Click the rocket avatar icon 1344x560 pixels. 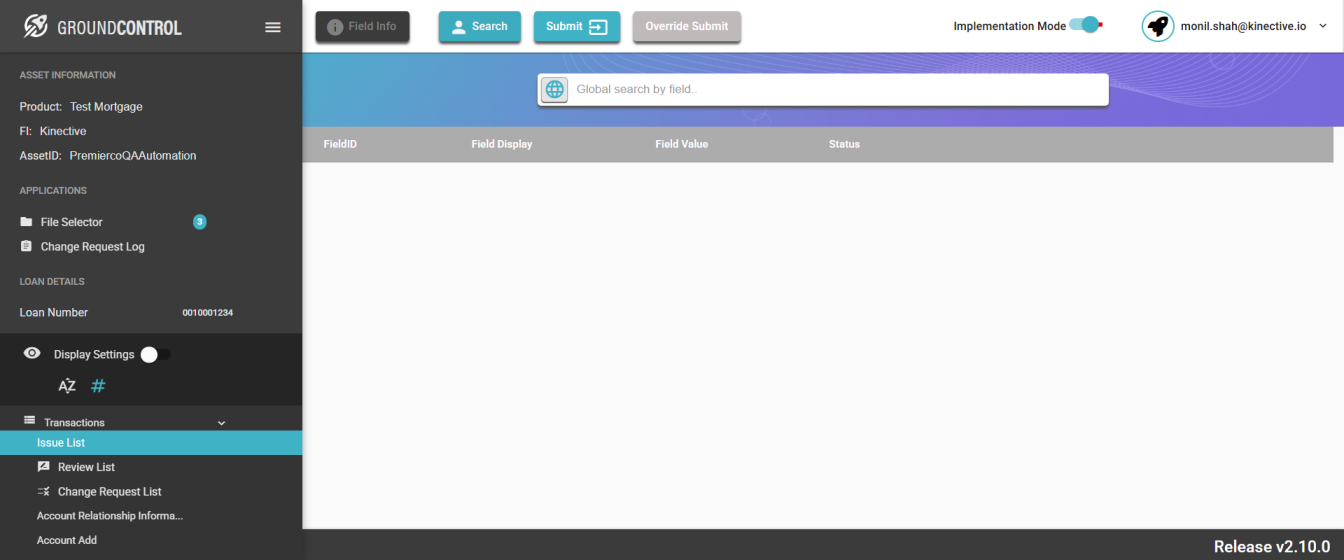point(1158,26)
